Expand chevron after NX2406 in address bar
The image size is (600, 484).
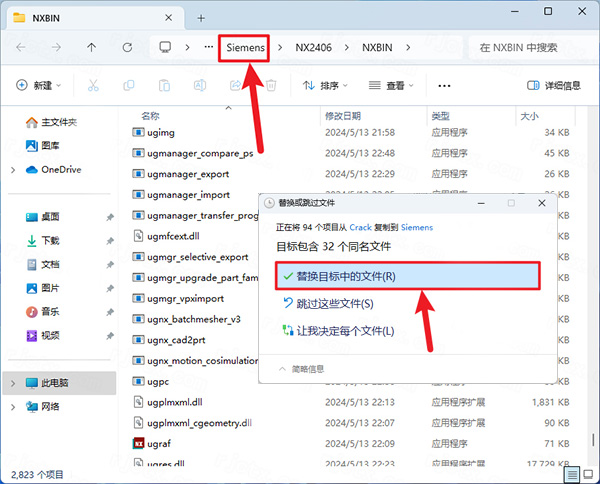coord(347,47)
